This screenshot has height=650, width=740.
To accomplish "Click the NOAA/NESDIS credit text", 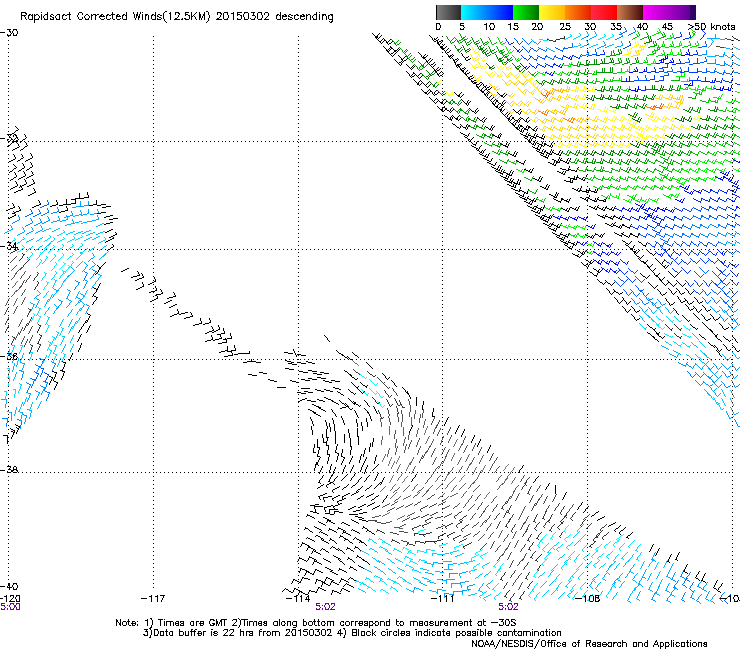I will (589, 644).
